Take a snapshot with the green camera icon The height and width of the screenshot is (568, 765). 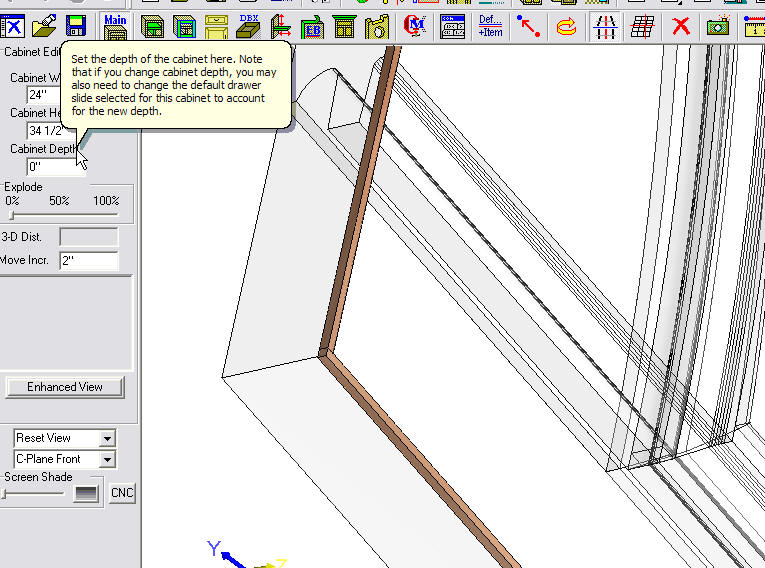coord(718,26)
